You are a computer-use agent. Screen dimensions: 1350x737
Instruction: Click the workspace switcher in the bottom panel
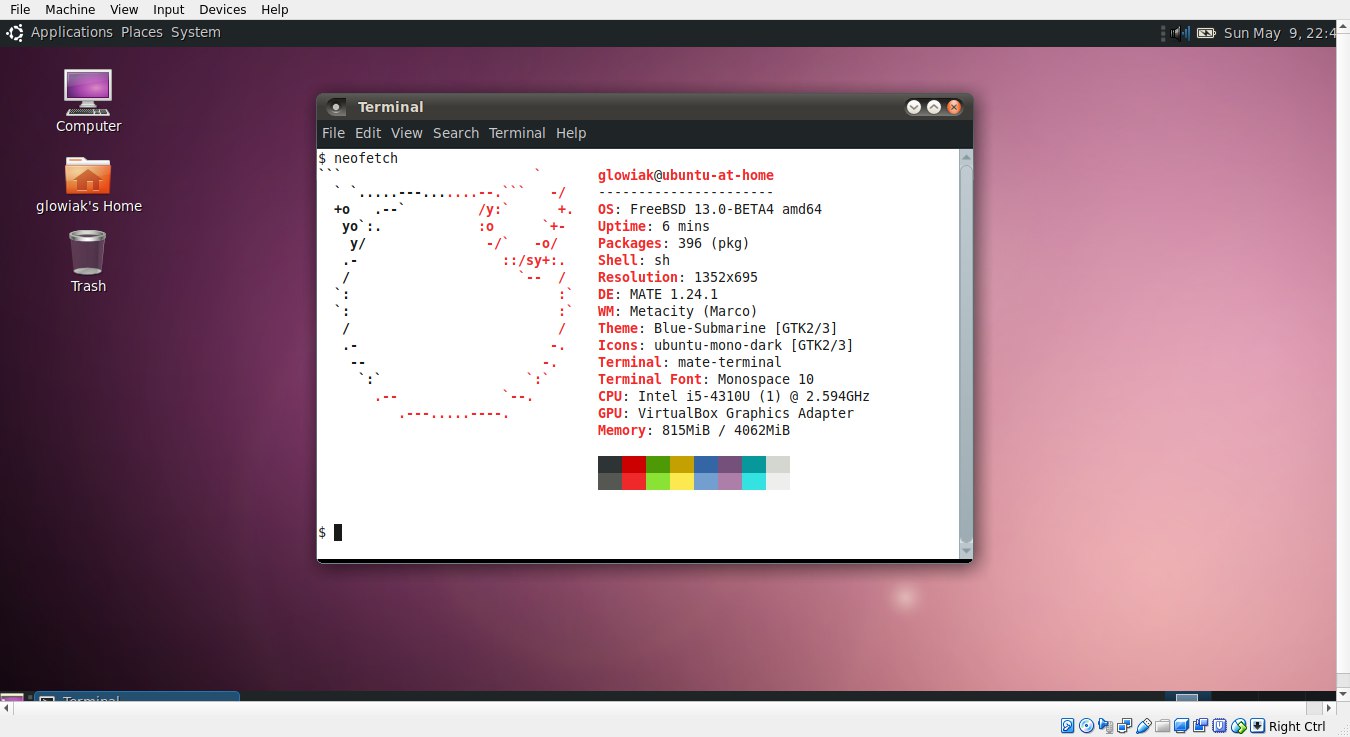coord(1186,697)
